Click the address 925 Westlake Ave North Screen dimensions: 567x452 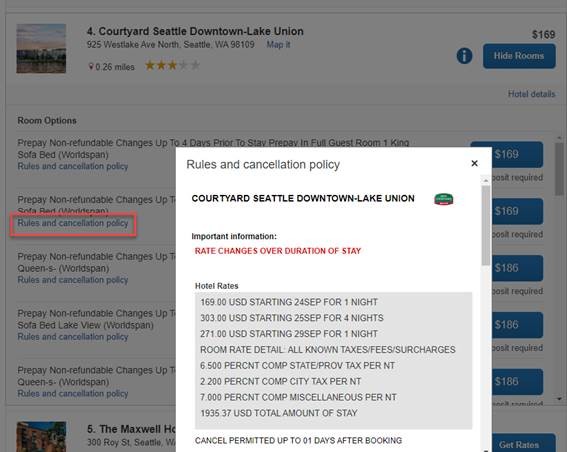point(171,44)
